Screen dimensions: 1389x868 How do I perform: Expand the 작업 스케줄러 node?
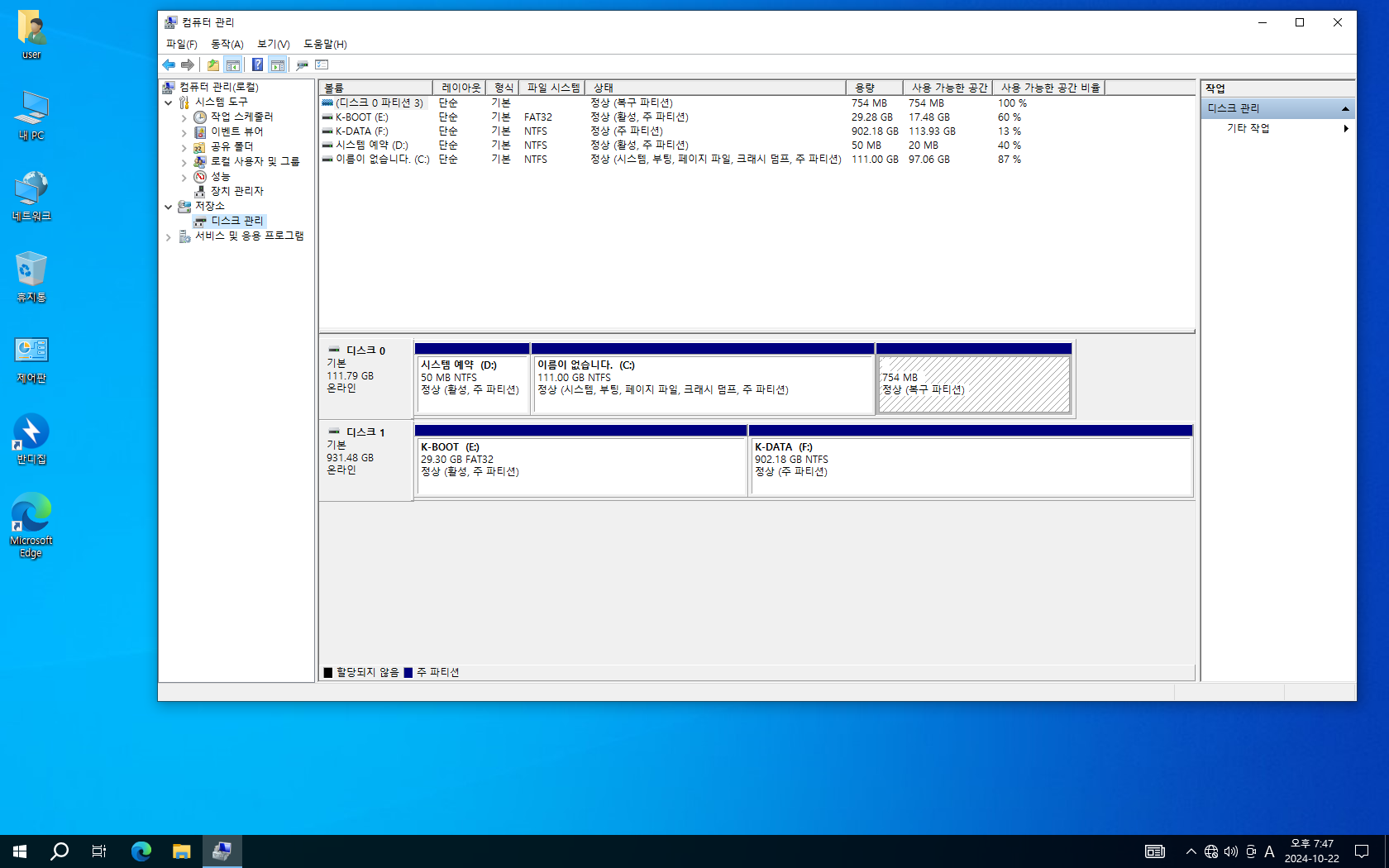tap(184, 117)
